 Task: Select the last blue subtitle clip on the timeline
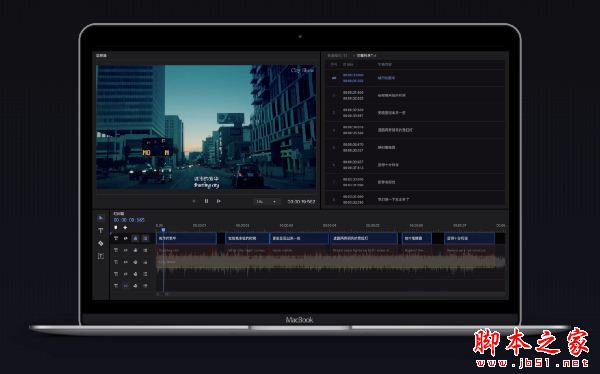[x=470, y=238]
